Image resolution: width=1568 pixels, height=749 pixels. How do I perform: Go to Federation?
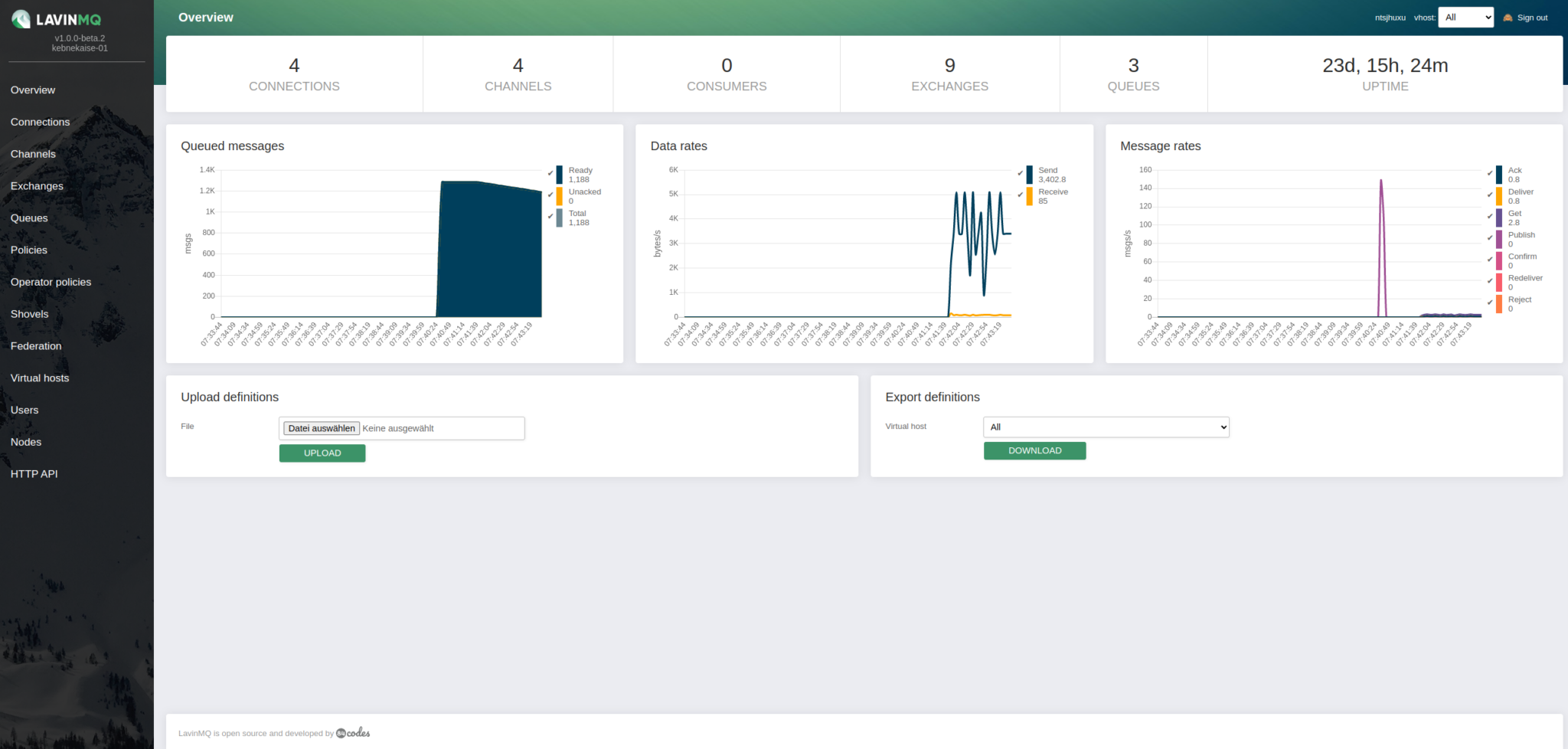click(x=36, y=346)
